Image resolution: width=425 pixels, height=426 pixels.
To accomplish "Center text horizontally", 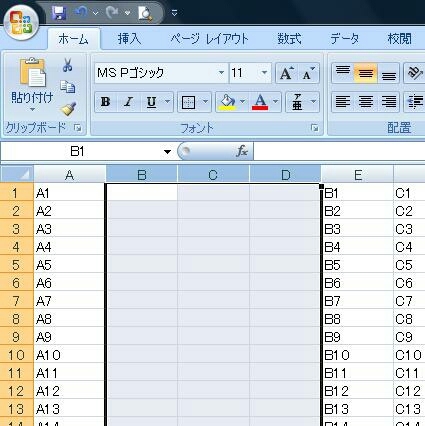I will 366,102.
